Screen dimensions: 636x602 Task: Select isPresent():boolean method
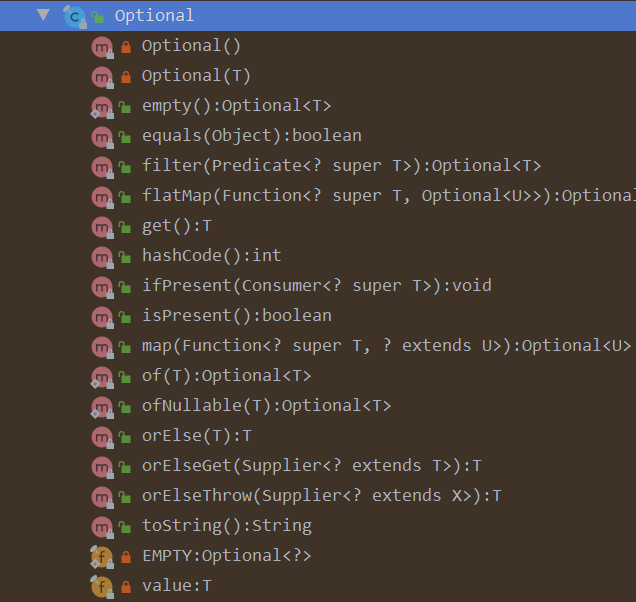point(236,316)
